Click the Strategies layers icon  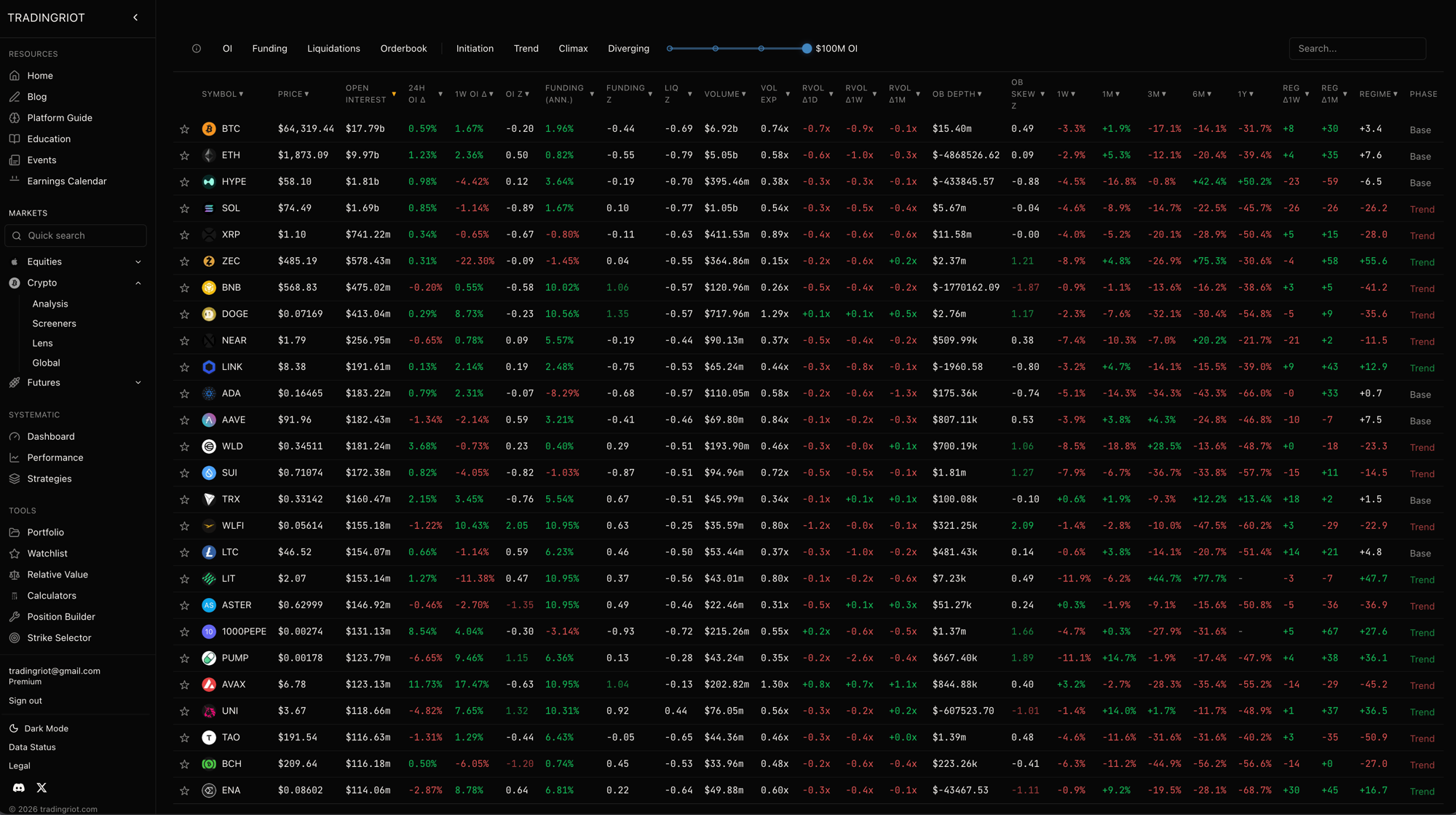[15, 479]
